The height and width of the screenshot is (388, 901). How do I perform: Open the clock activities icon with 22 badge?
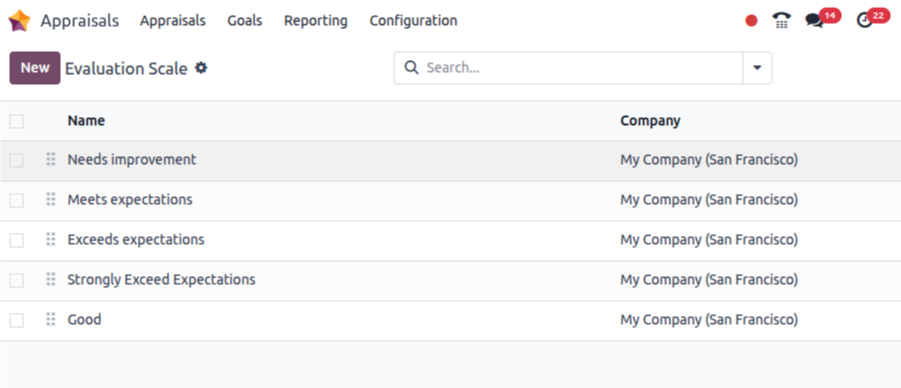(x=864, y=21)
